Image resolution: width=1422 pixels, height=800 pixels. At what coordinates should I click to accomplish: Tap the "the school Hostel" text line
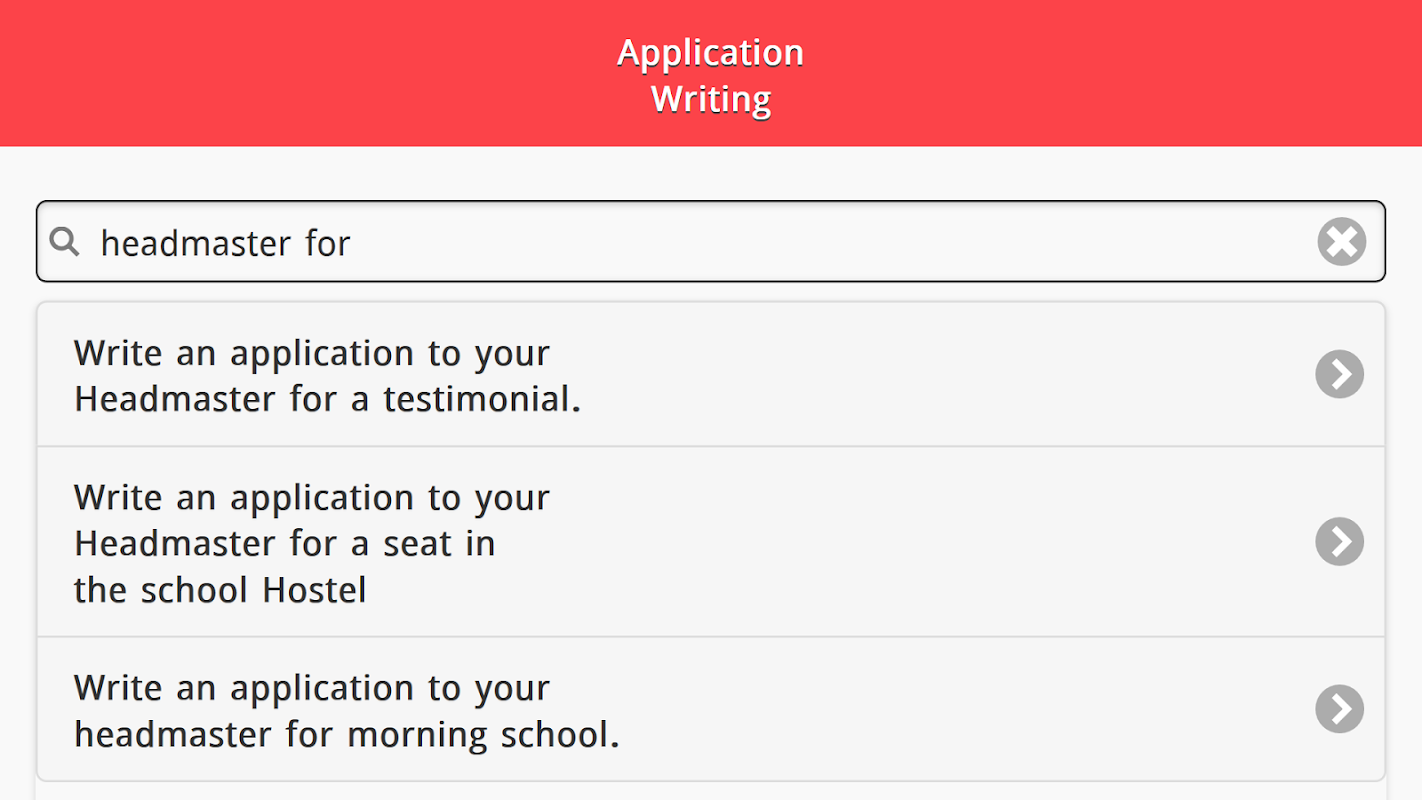tap(220, 590)
